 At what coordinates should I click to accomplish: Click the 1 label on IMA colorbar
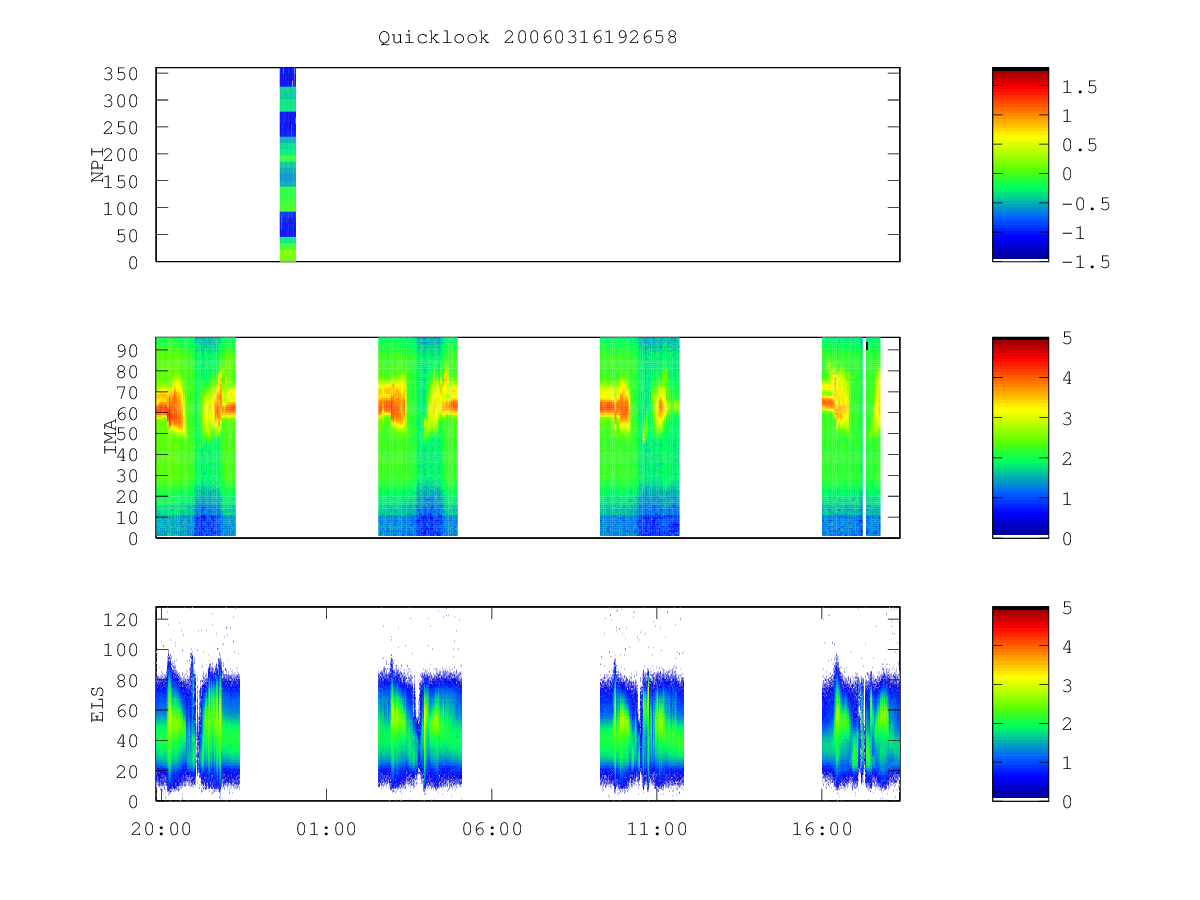pyautogui.click(x=1067, y=498)
